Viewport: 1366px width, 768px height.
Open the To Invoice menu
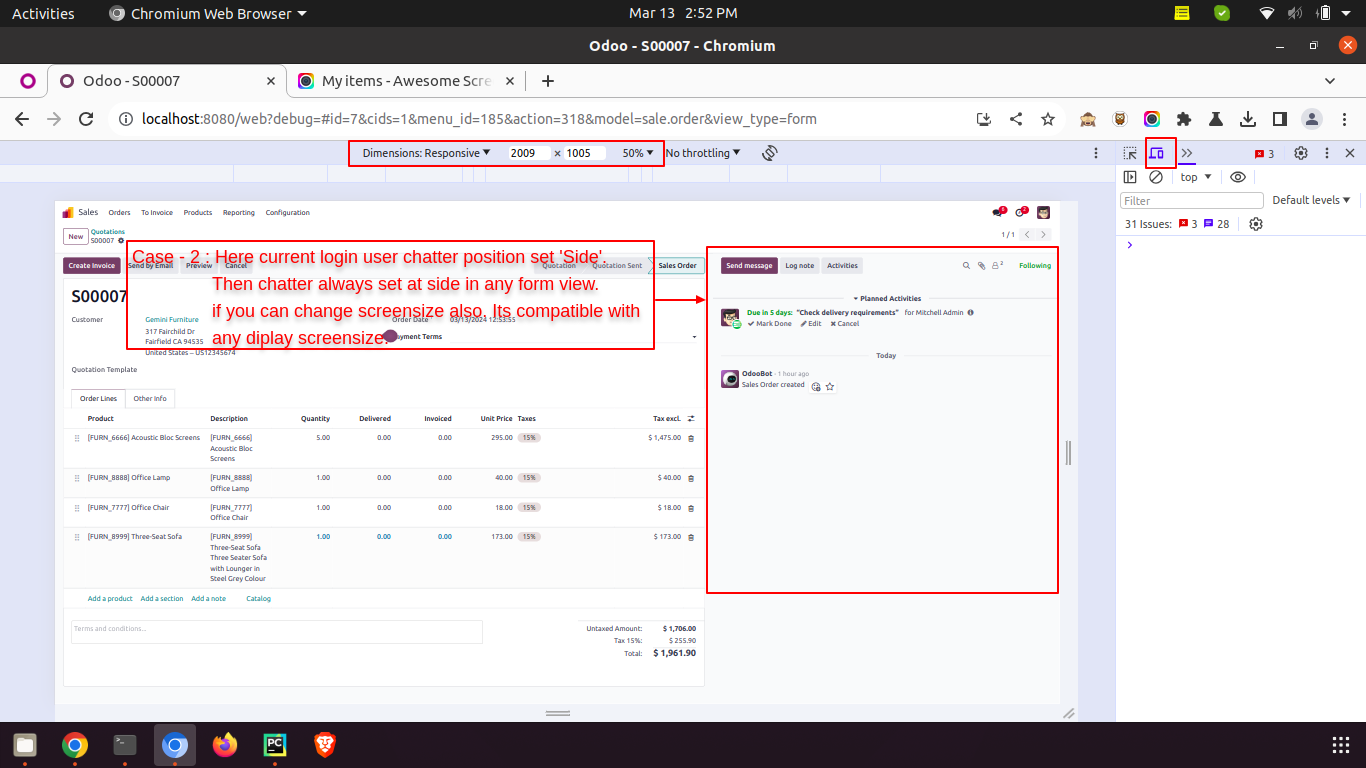(x=157, y=212)
